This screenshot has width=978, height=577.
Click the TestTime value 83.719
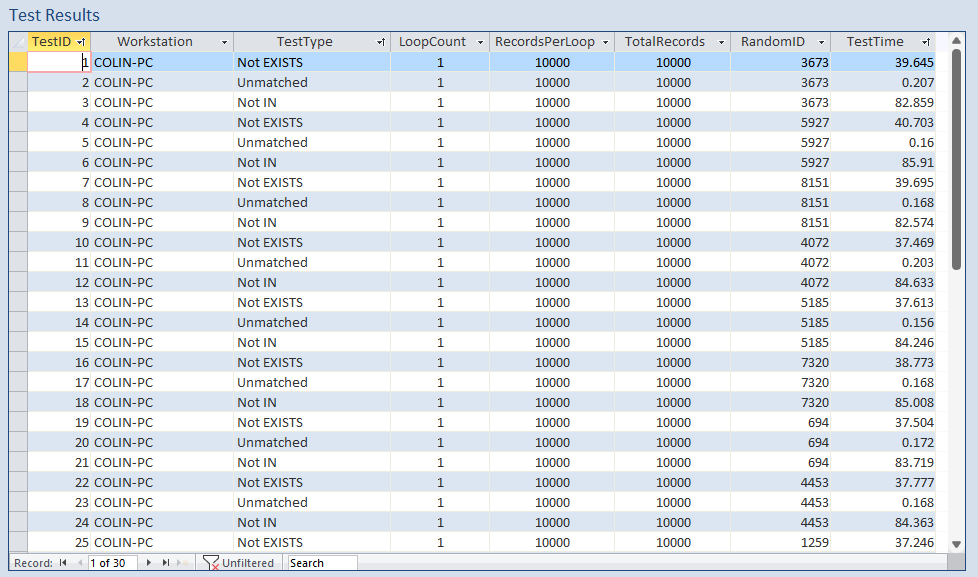(x=914, y=462)
